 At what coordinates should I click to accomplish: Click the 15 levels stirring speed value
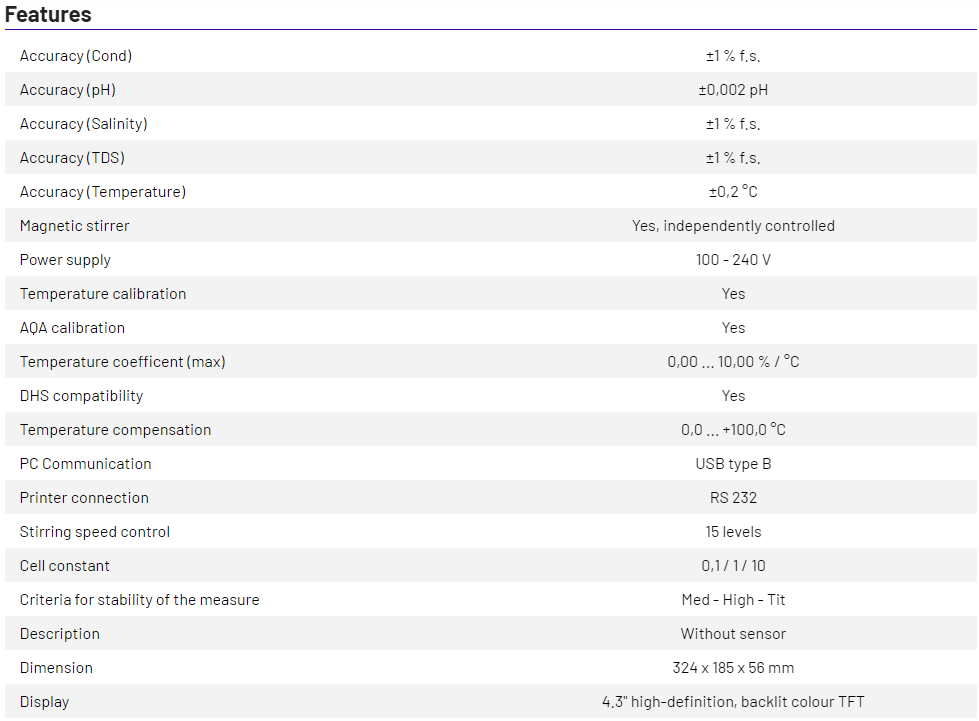point(733,532)
